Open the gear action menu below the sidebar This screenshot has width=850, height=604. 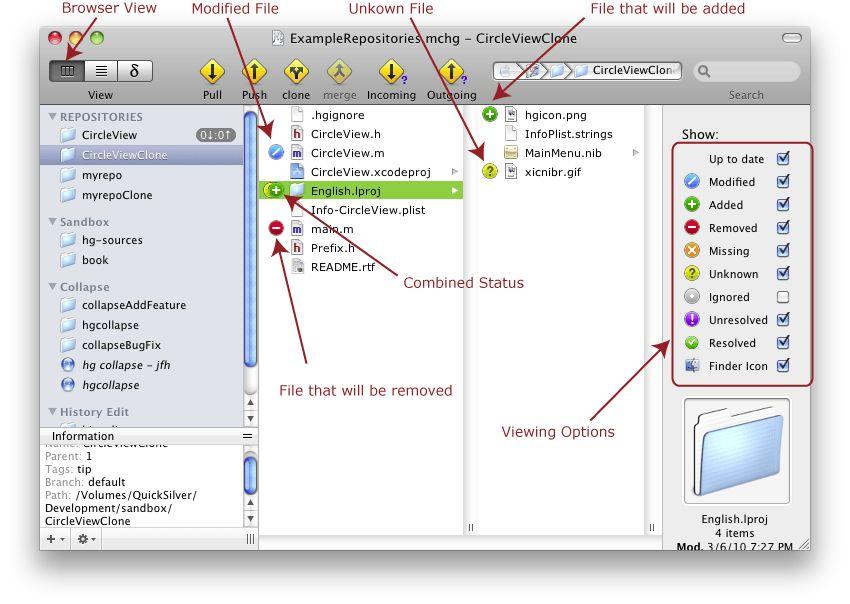tap(86, 539)
